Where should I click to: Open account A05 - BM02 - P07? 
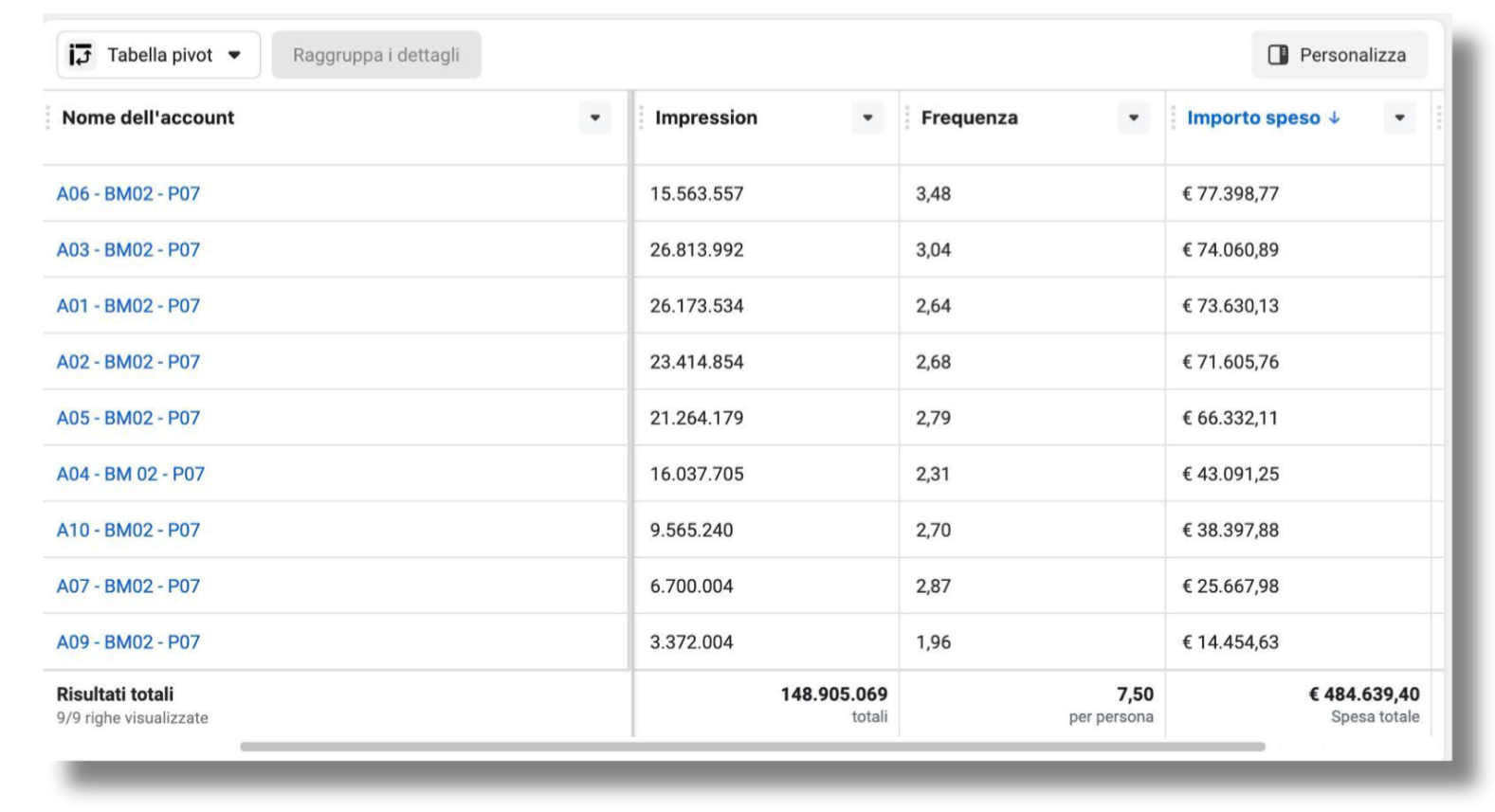[x=128, y=417]
